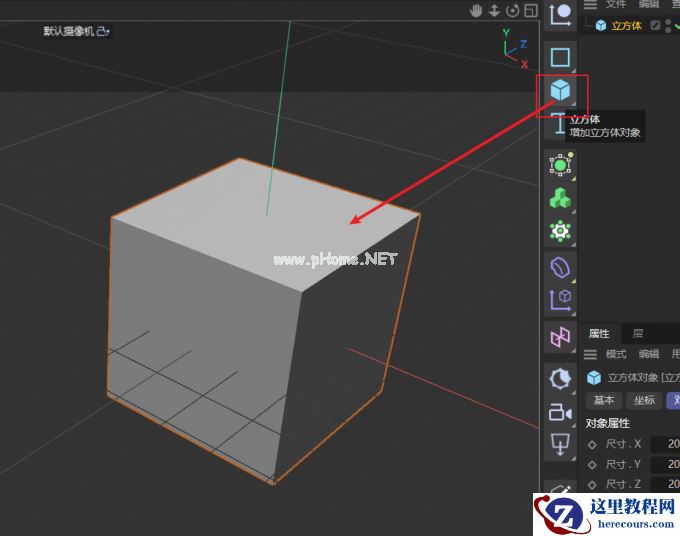Open the green Cloner MoGraph icon
This screenshot has height=536, width=680.
pos(560,198)
